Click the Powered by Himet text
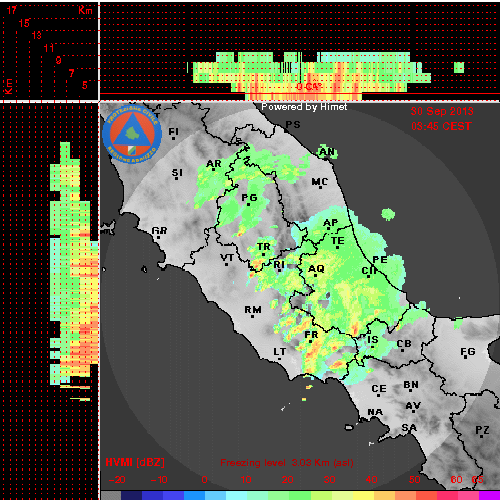 tap(304, 107)
